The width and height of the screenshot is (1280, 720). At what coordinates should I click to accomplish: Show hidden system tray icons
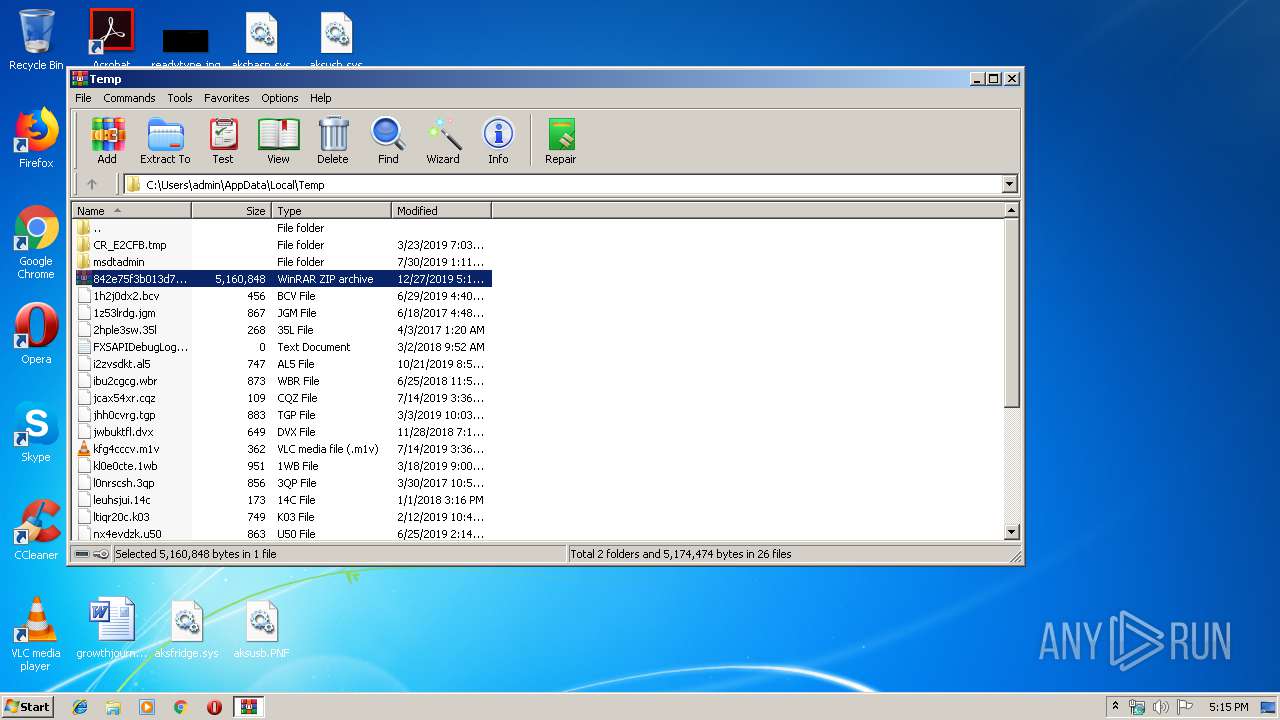(1115, 707)
